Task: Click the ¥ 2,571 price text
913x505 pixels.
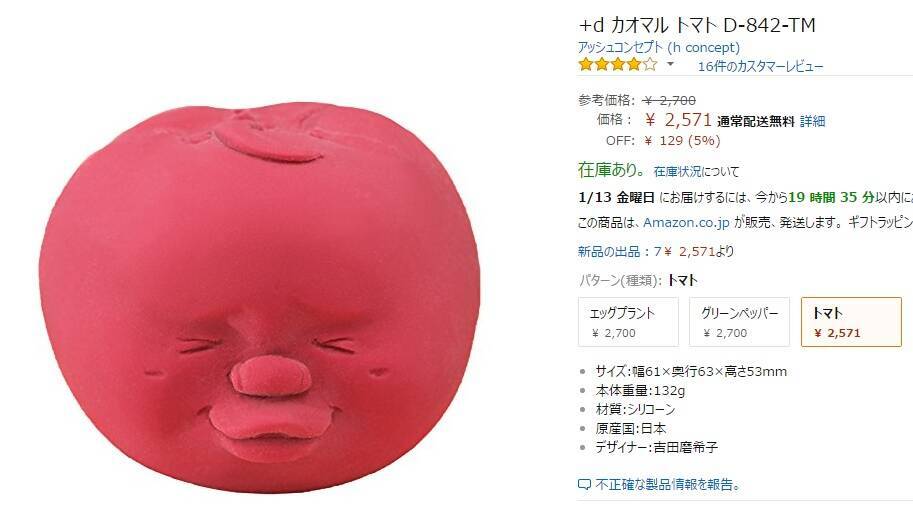Action: coord(678,120)
